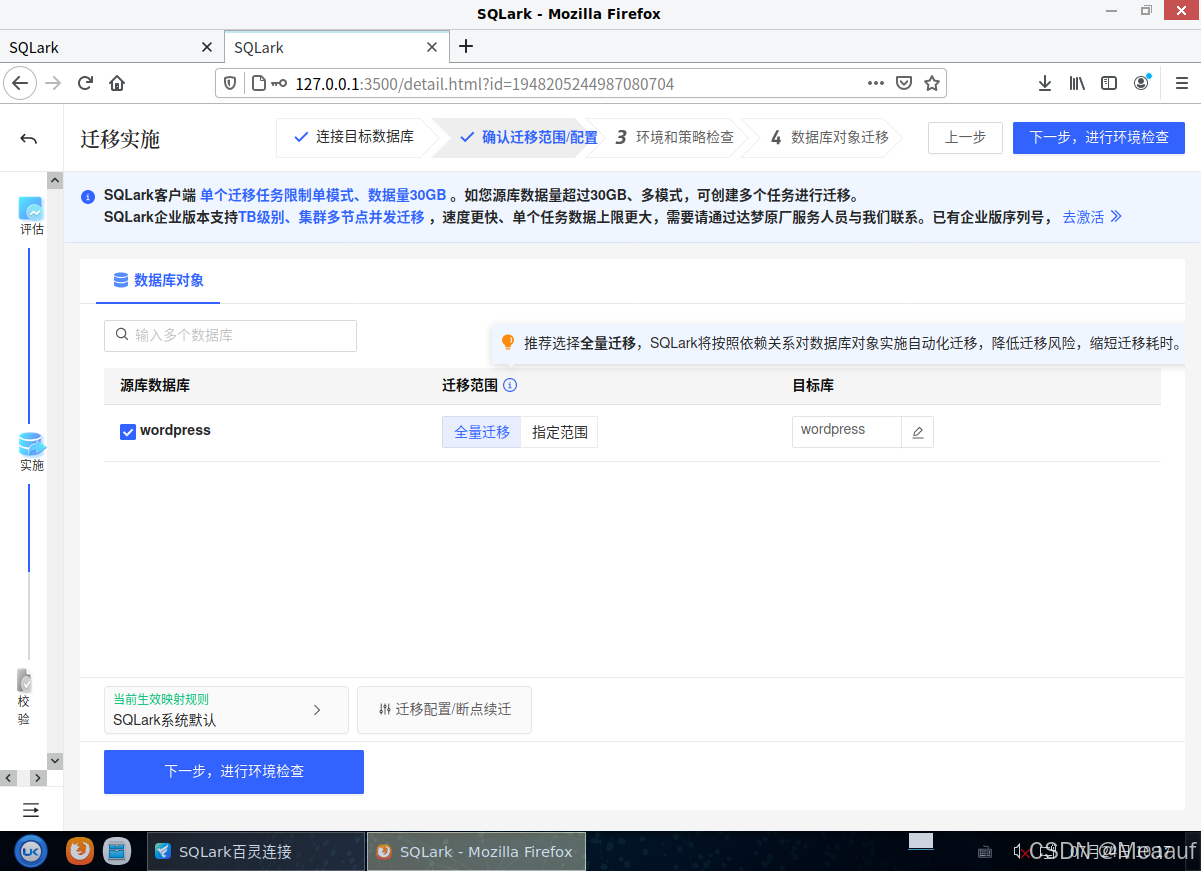Toggle the Firefox sidebar view icon
The width and height of the screenshot is (1201, 871).
pyautogui.click(x=1109, y=83)
